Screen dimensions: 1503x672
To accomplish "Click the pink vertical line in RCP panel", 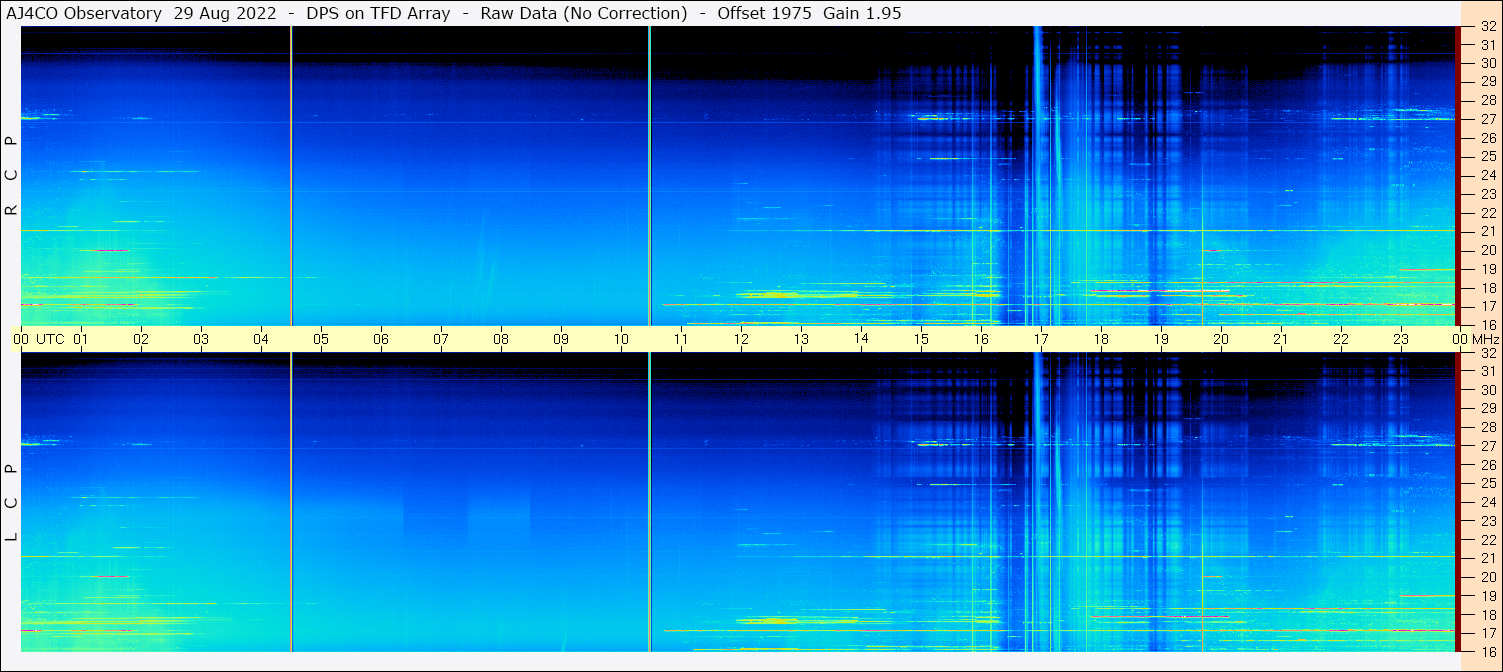I will coord(291,175).
